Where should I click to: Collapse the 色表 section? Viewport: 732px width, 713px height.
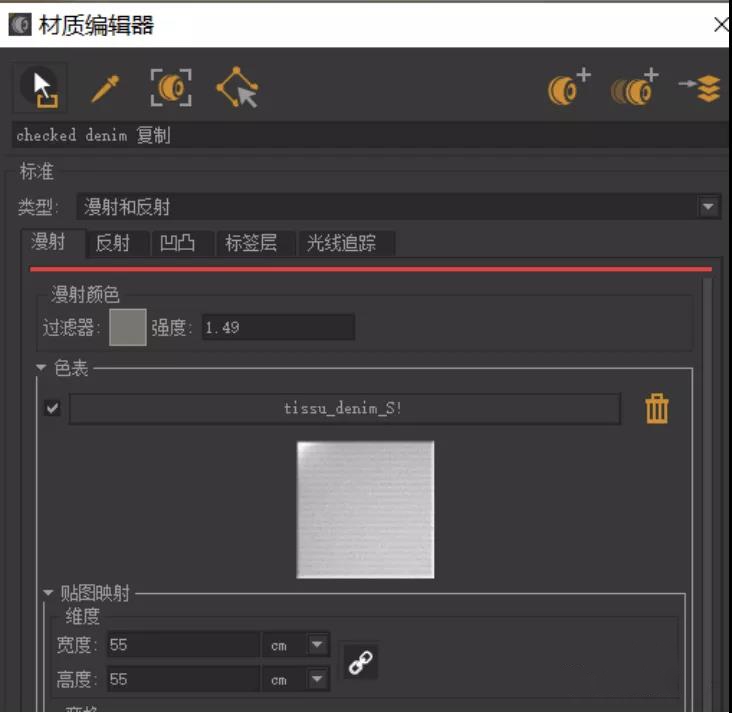click(x=41, y=367)
